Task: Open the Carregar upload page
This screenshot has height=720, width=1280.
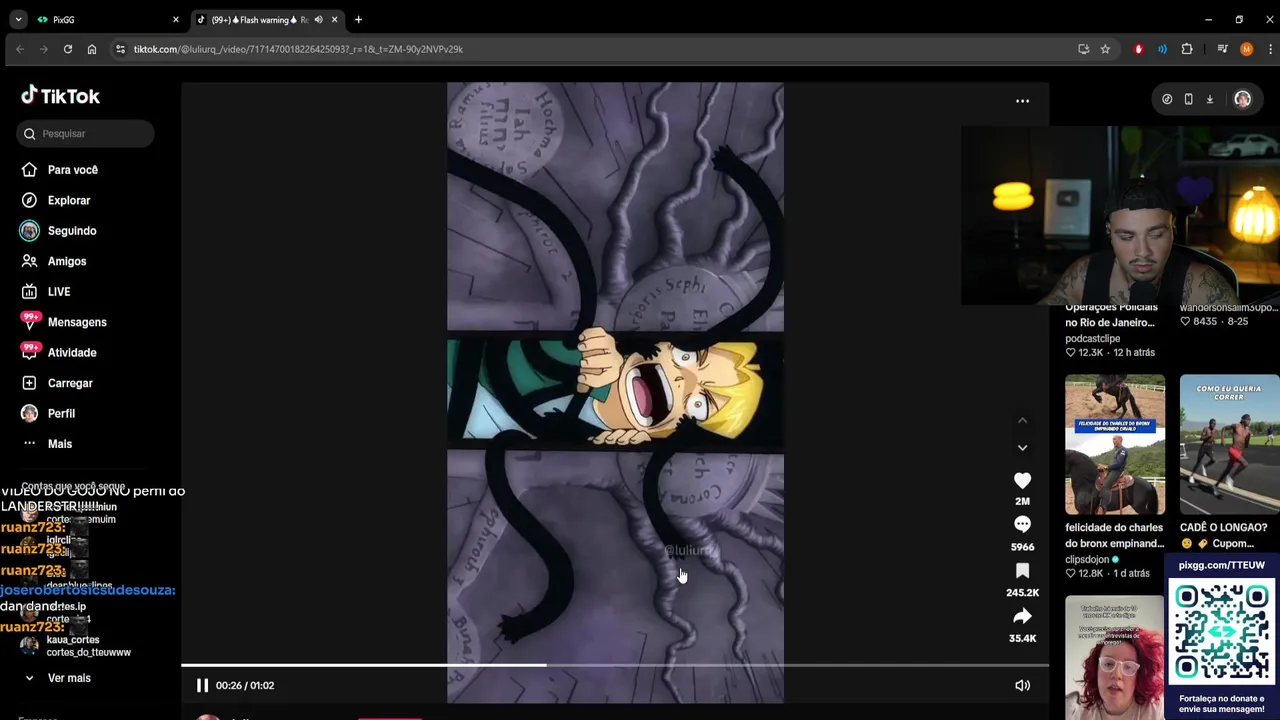Action: [58, 383]
